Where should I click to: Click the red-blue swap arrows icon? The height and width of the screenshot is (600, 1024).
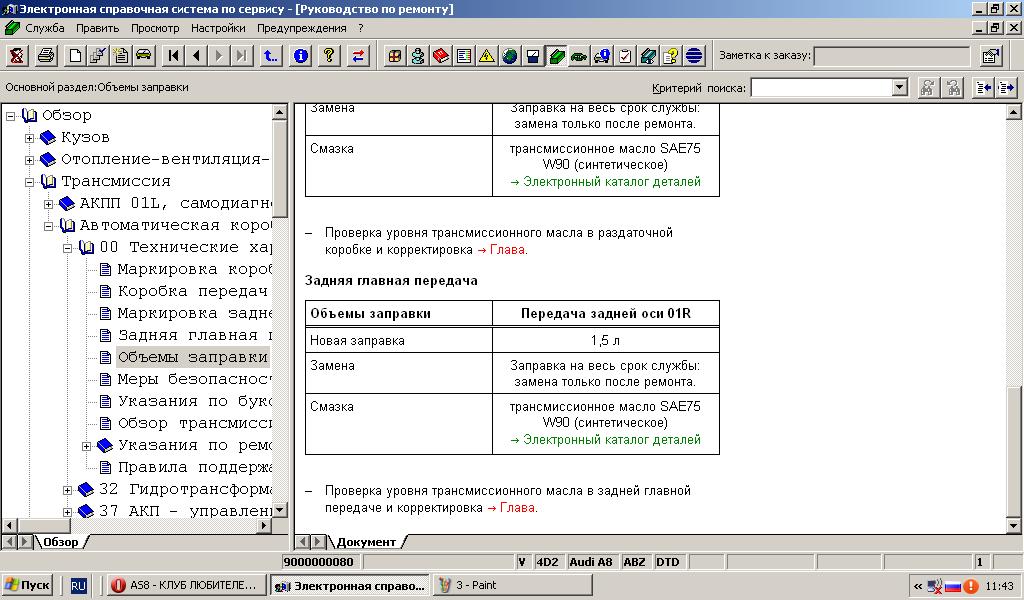point(357,56)
